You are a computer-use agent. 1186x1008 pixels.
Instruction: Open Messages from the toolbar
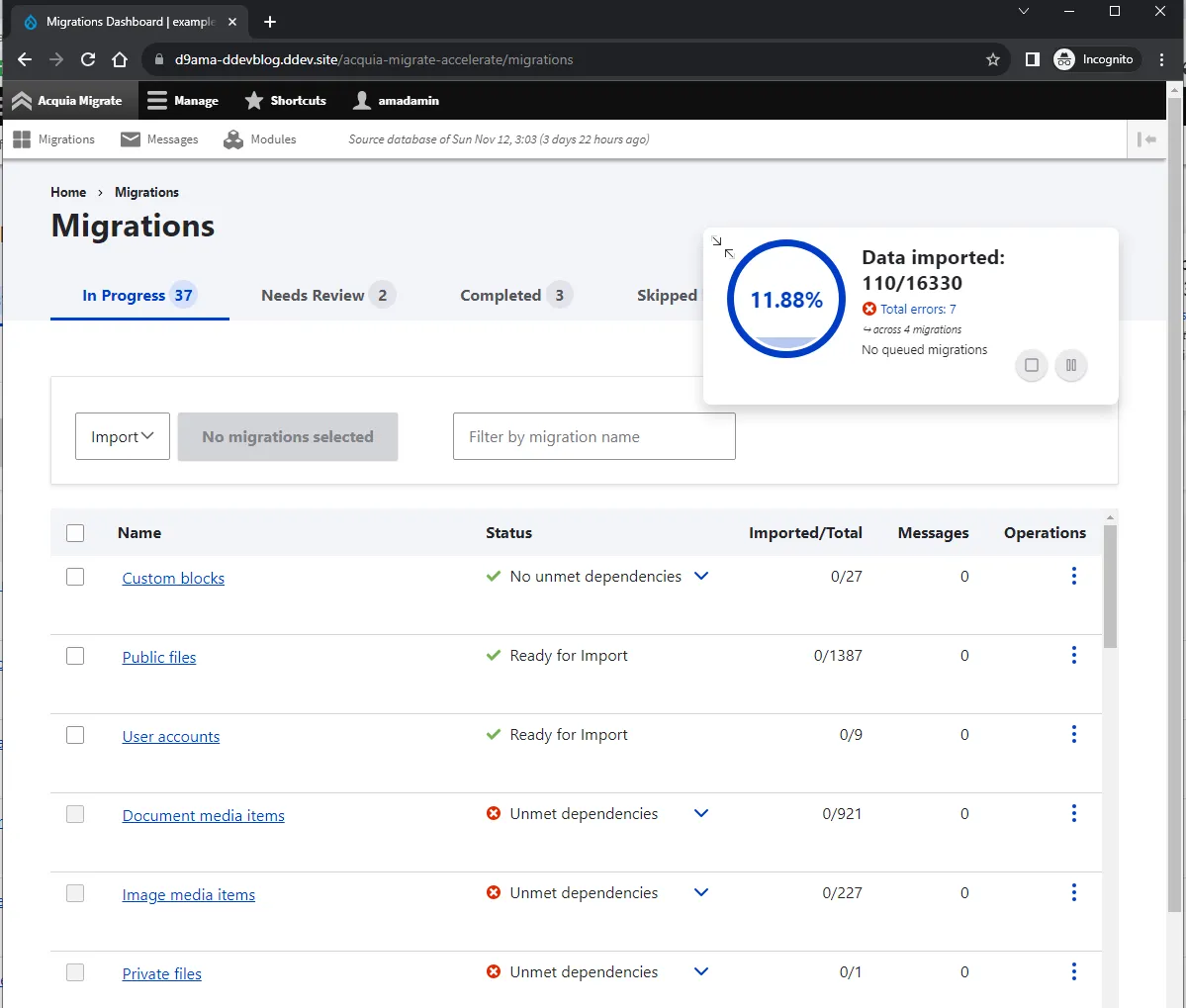click(x=159, y=139)
